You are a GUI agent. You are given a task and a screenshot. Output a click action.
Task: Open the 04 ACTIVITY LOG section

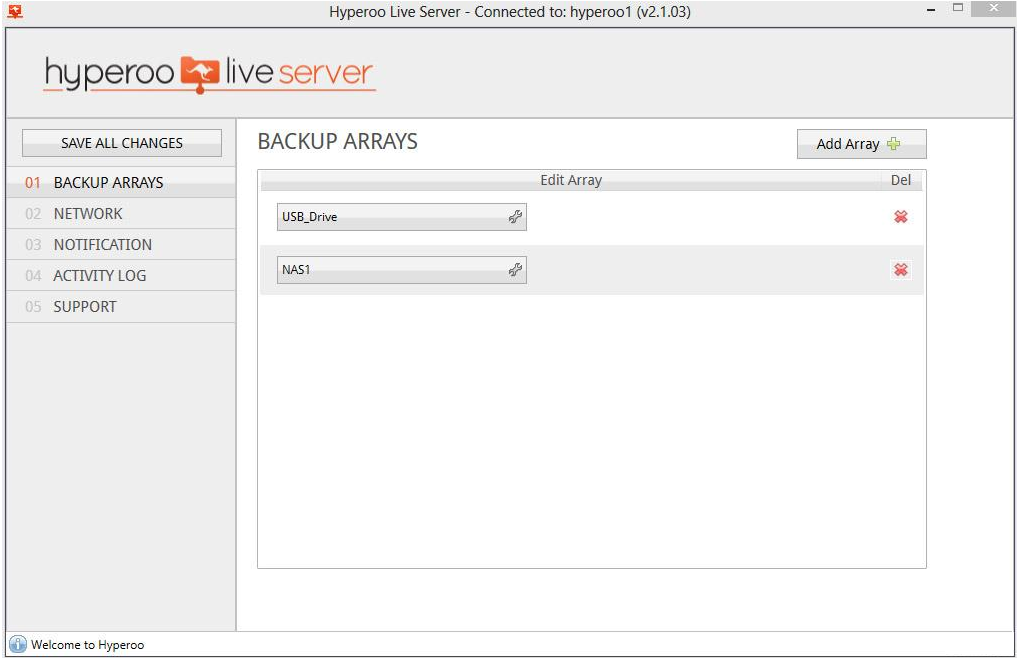click(99, 276)
